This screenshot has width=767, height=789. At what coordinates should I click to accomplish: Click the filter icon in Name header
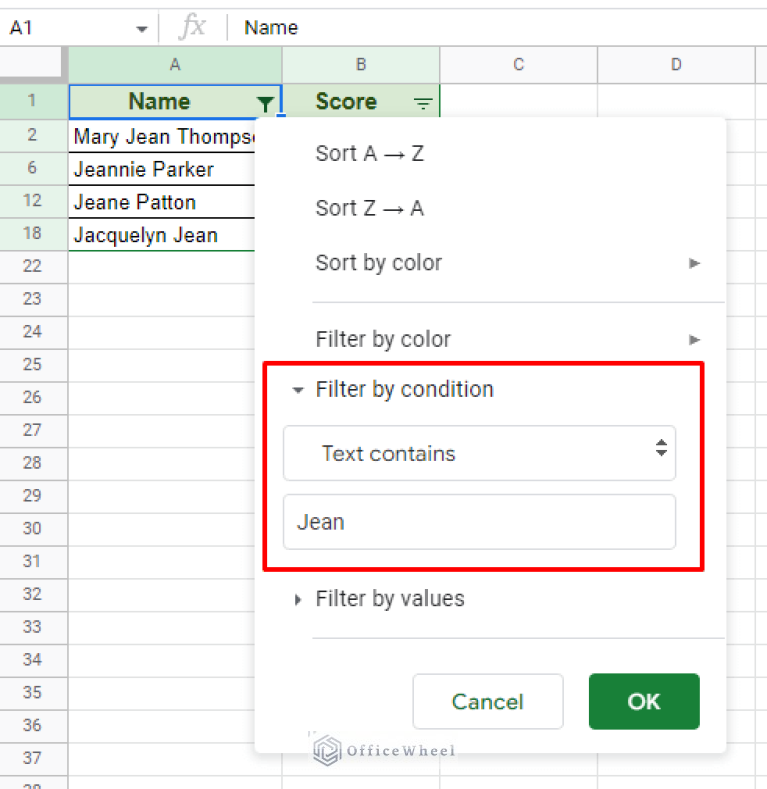pos(265,103)
